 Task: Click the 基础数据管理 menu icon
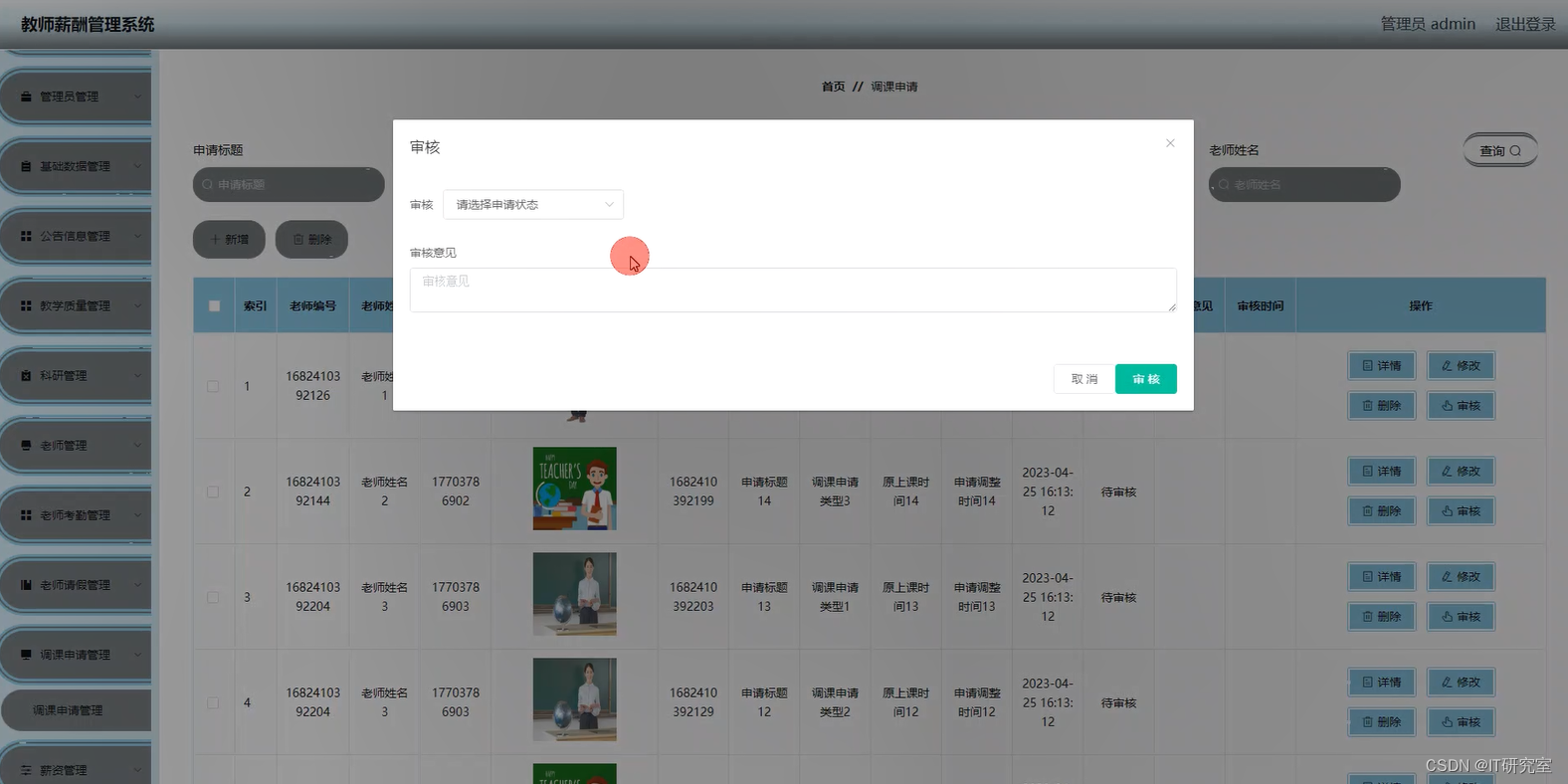26,166
